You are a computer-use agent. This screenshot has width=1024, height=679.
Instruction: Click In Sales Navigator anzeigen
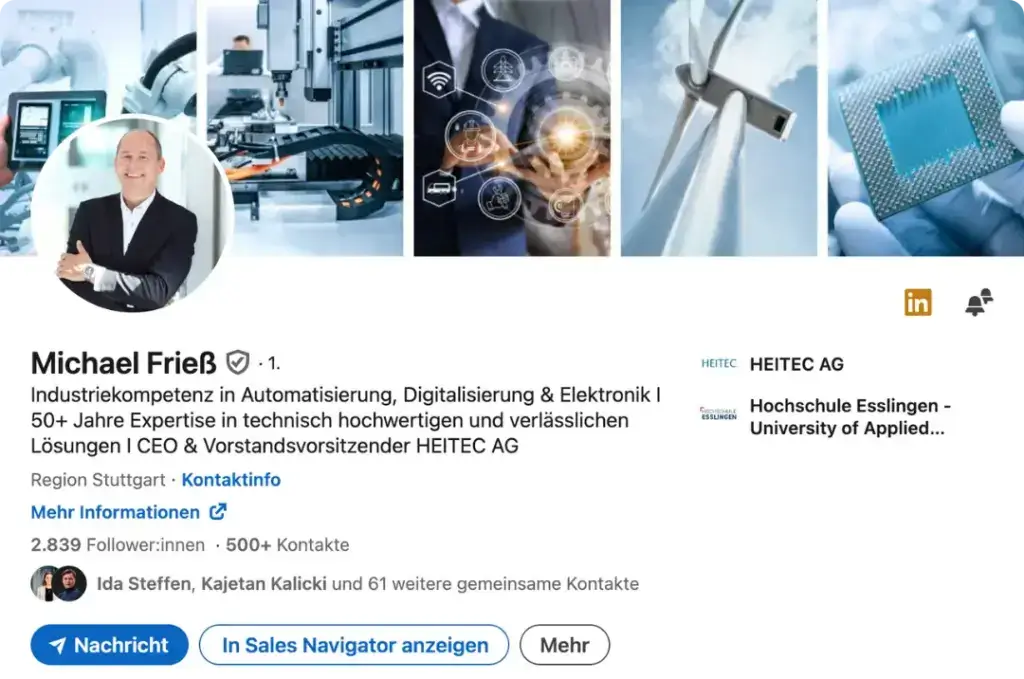(x=354, y=645)
